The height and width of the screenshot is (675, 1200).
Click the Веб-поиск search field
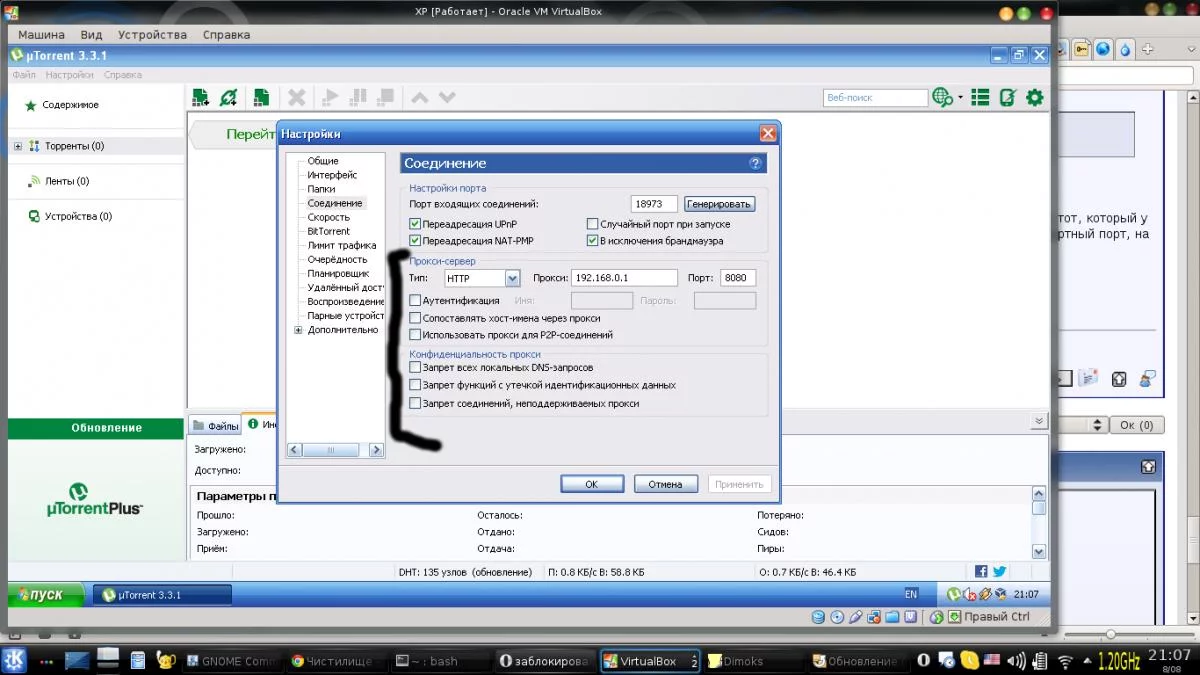(x=876, y=98)
